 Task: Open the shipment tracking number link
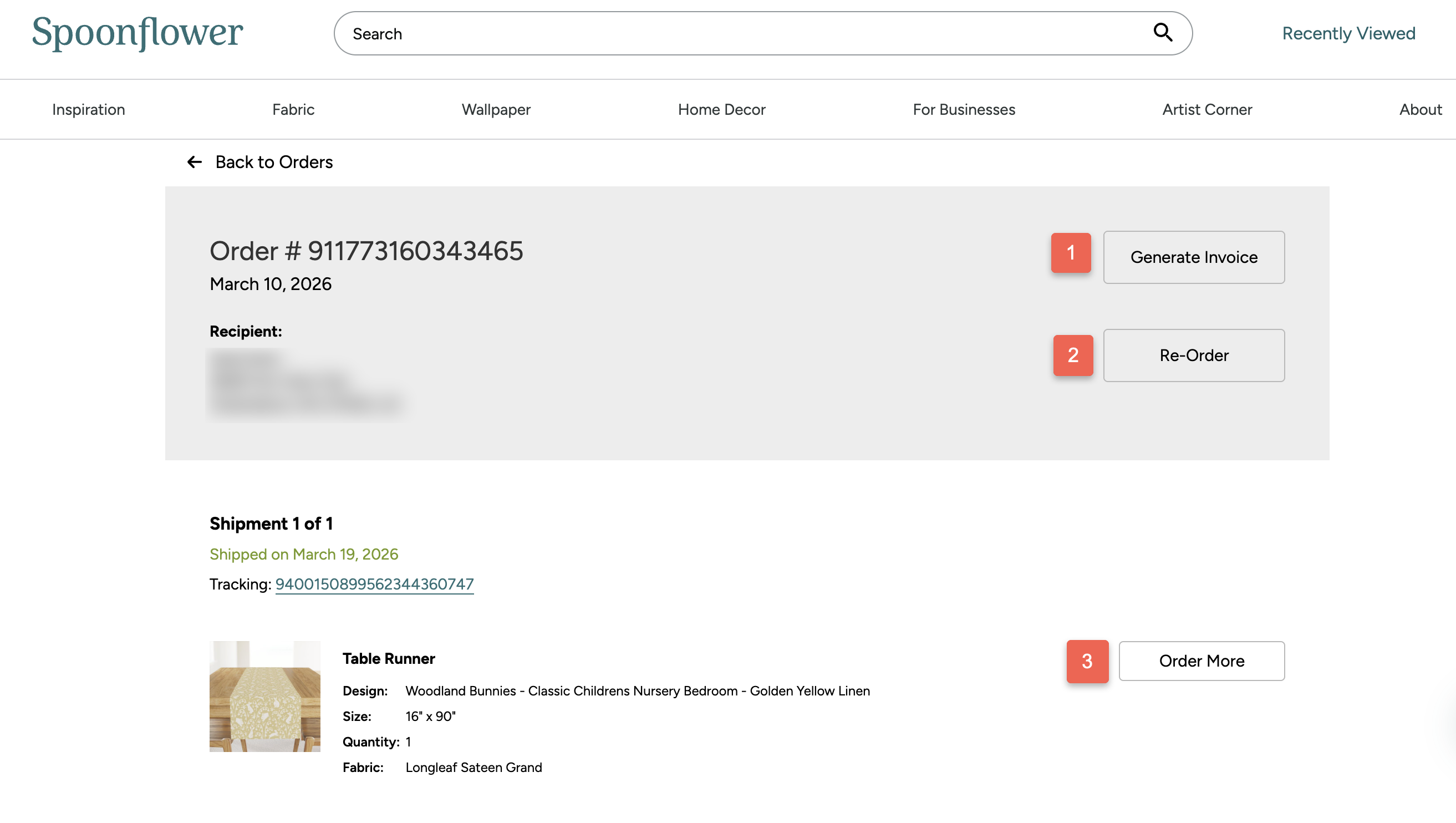click(374, 584)
